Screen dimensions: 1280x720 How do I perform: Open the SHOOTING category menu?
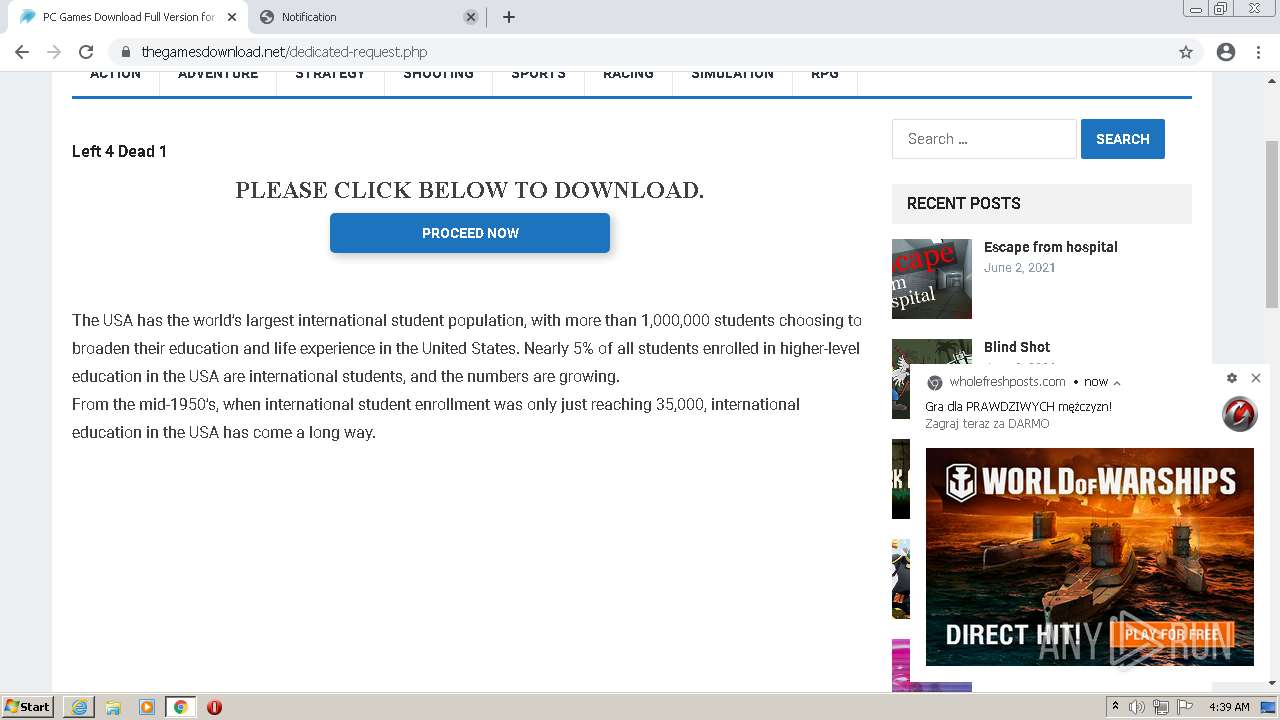438,74
